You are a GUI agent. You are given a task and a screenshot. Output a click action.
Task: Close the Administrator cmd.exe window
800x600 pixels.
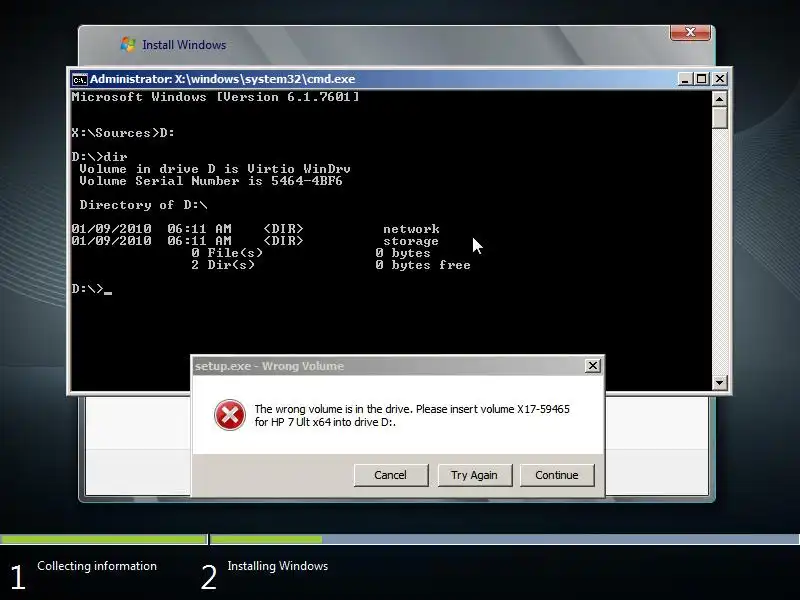pyautogui.click(x=719, y=79)
